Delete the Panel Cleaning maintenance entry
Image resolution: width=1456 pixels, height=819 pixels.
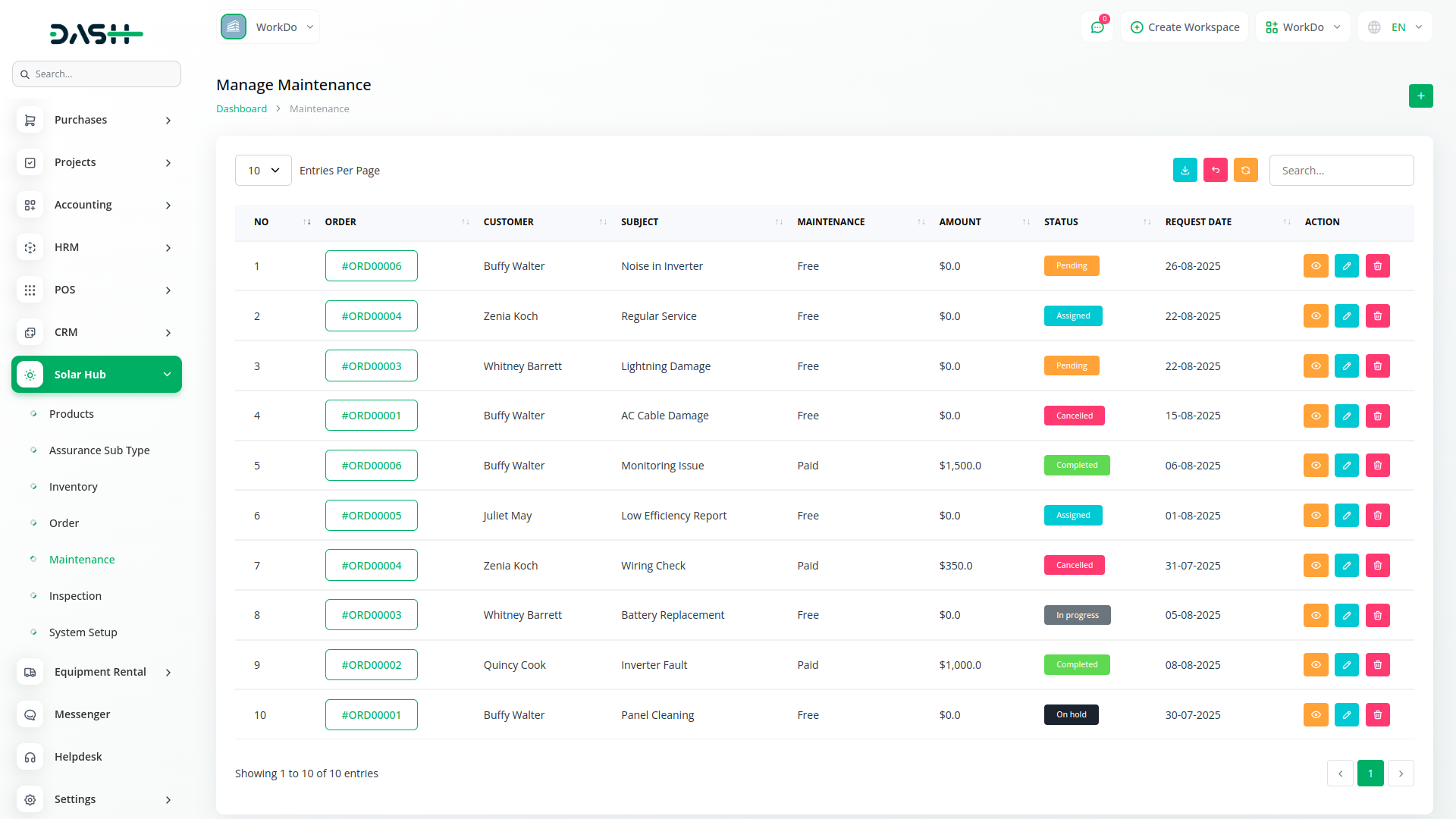tap(1377, 715)
